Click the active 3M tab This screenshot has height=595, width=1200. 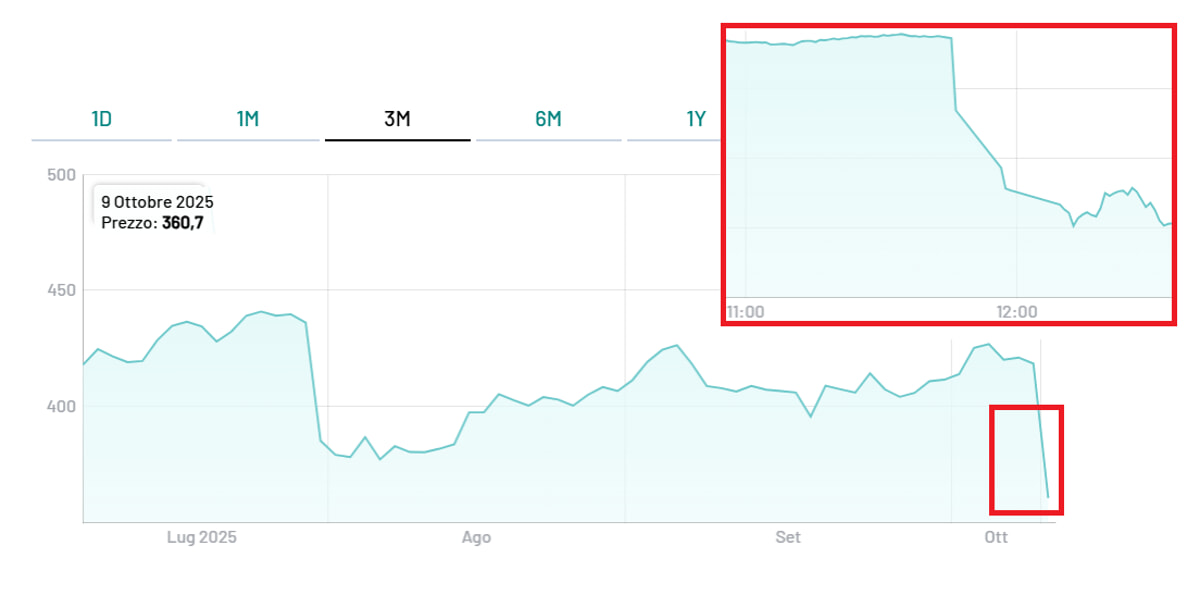point(397,120)
